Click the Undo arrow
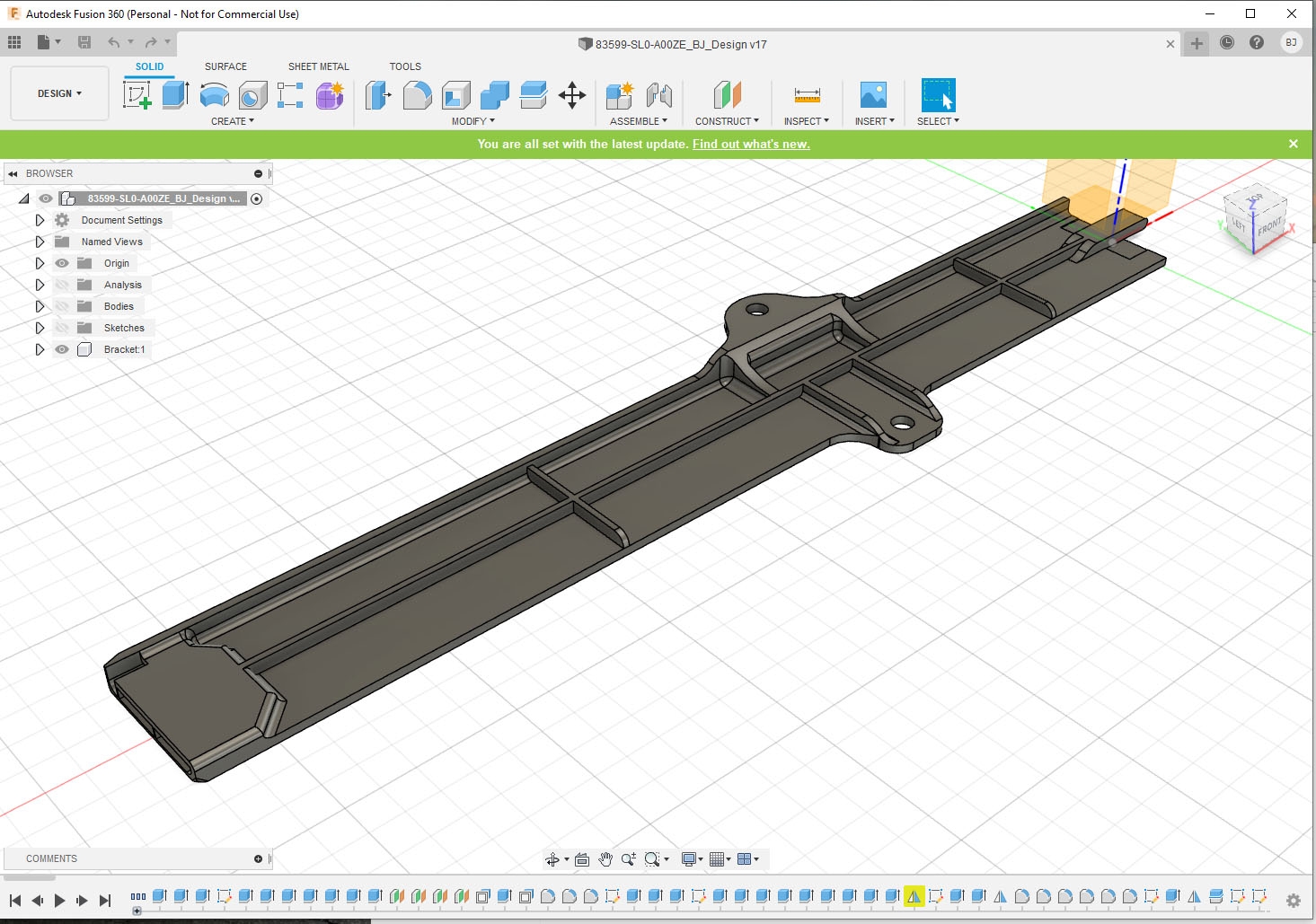 (113, 42)
